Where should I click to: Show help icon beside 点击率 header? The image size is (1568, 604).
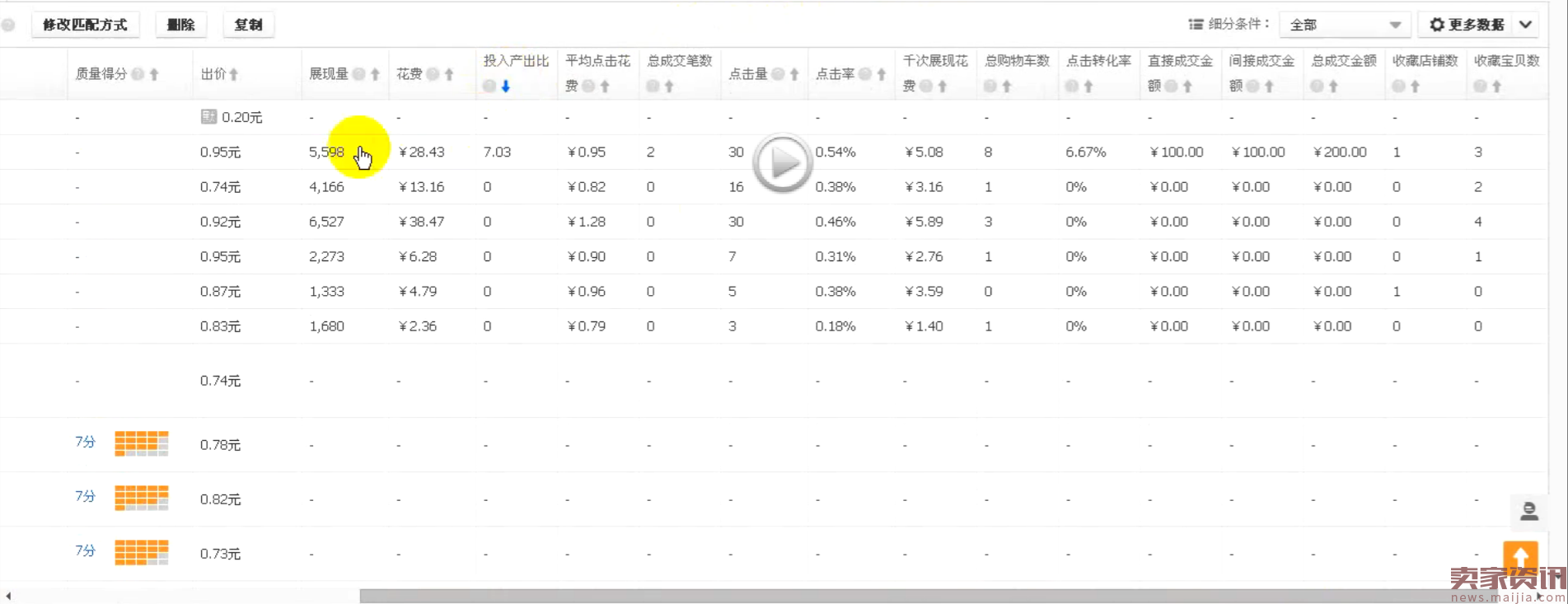point(865,74)
